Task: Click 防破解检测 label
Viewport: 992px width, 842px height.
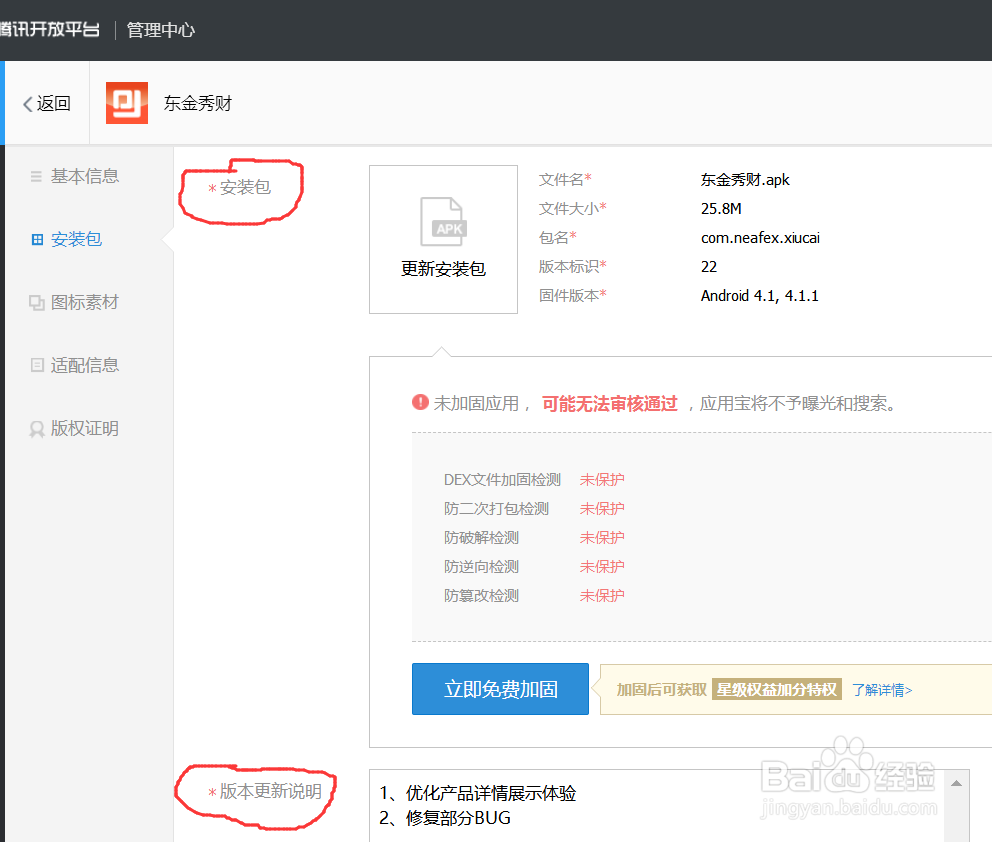Action: [481, 538]
